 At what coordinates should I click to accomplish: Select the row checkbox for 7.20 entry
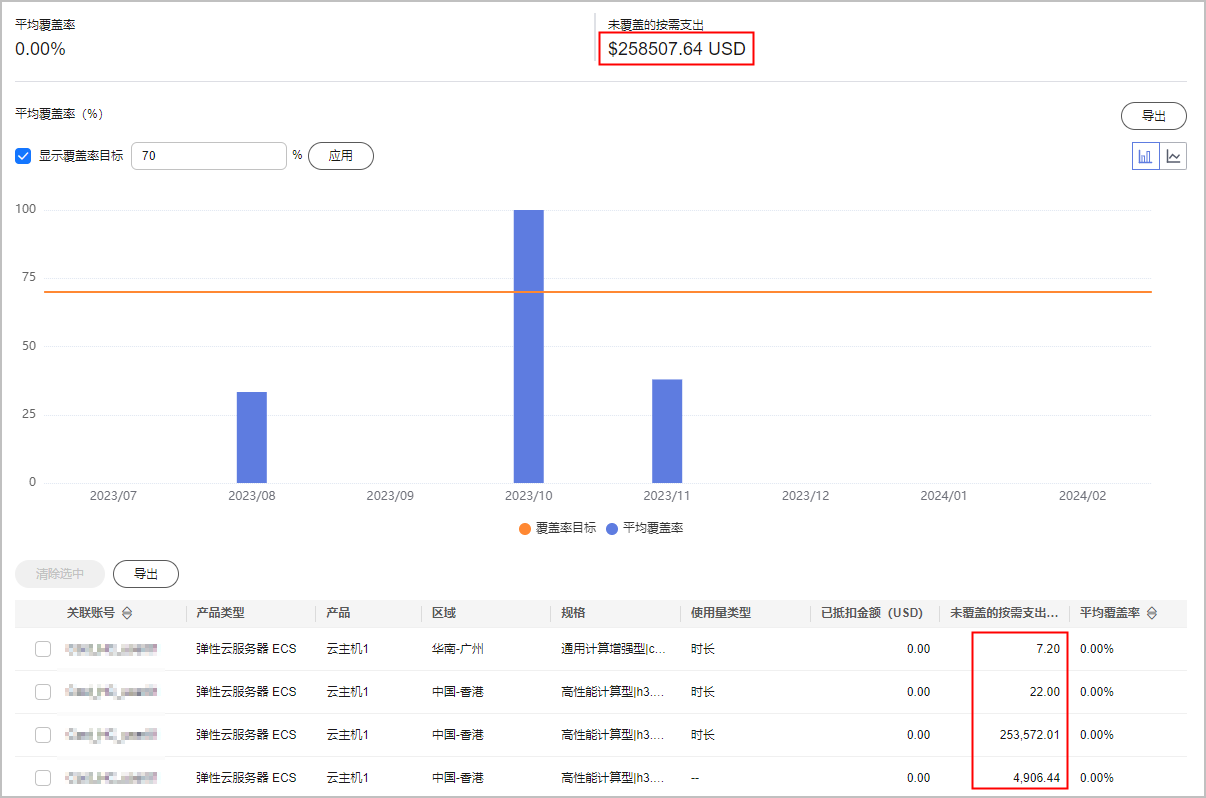[x=43, y=649]
